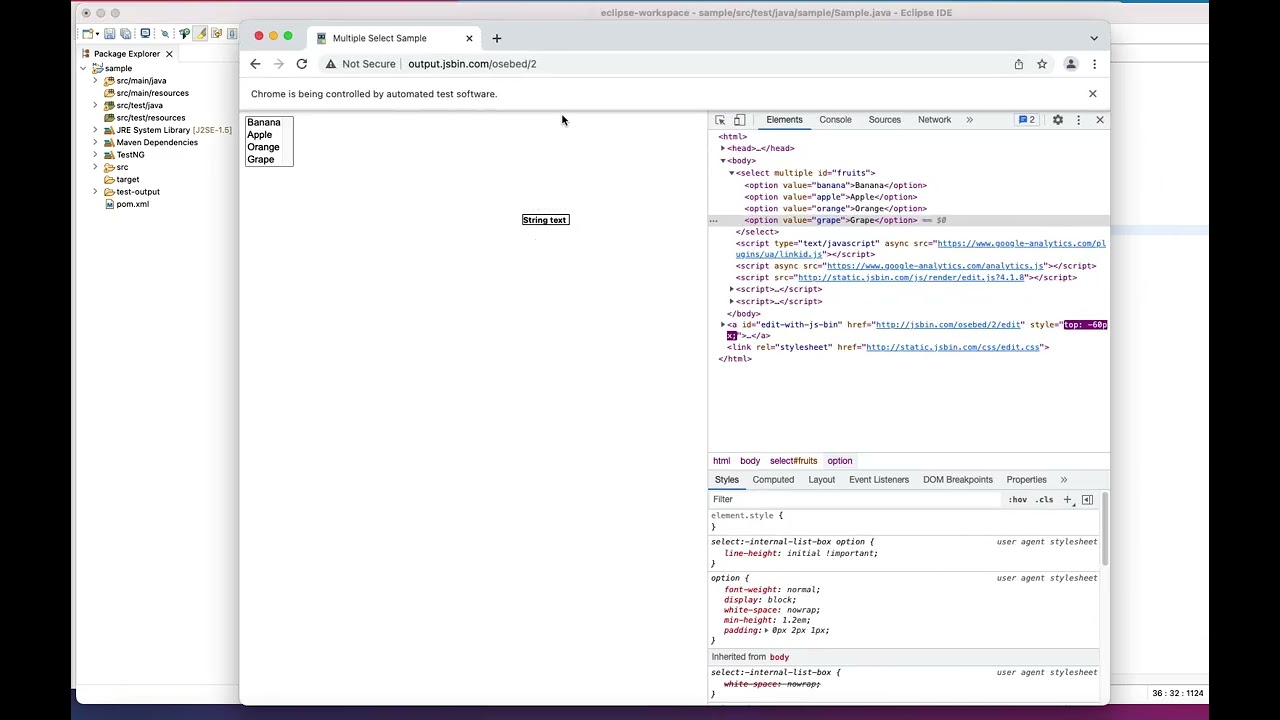Close the Package Explorer view tab

[x=169, y=54]
